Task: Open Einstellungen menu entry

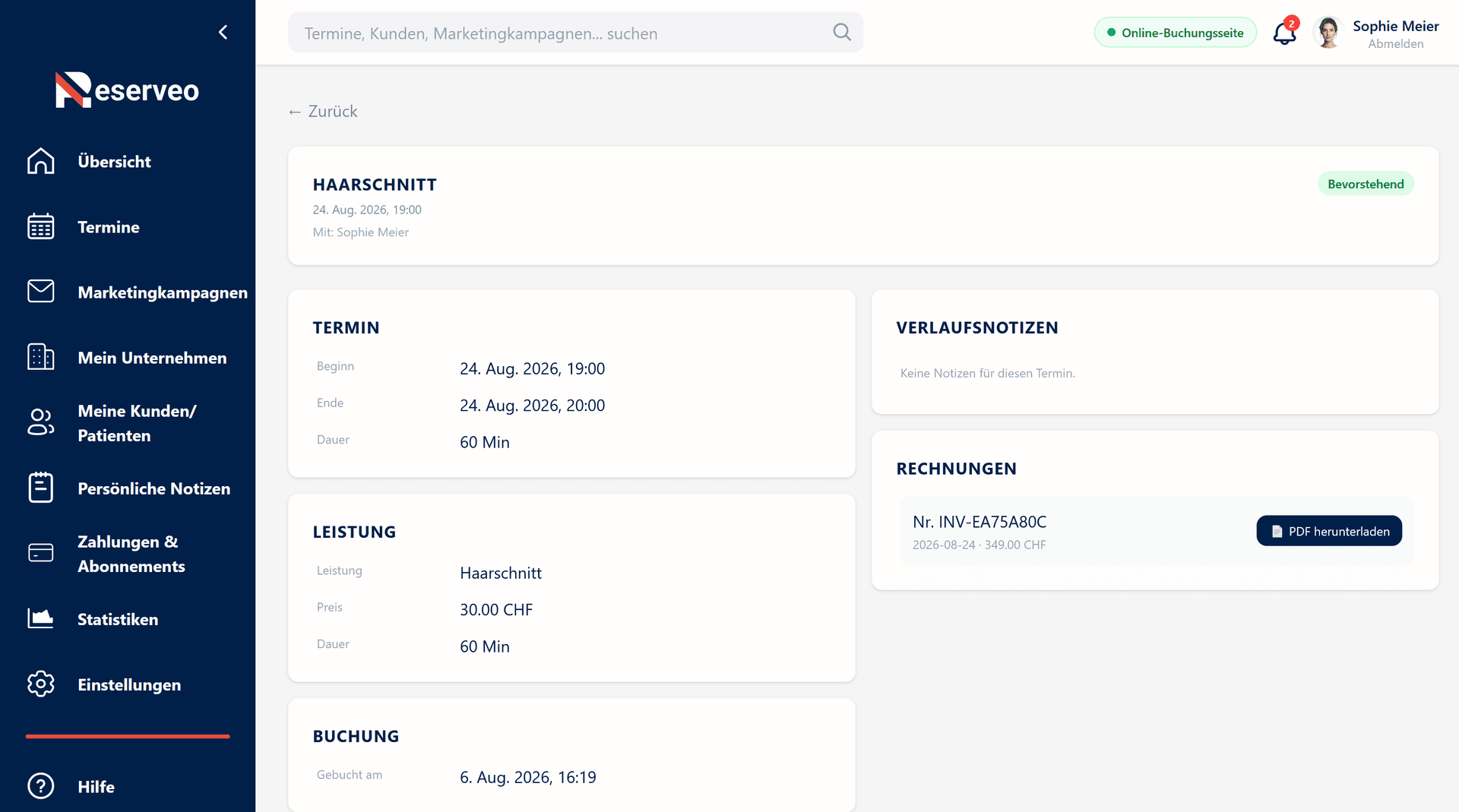Action: coord(129,684)
